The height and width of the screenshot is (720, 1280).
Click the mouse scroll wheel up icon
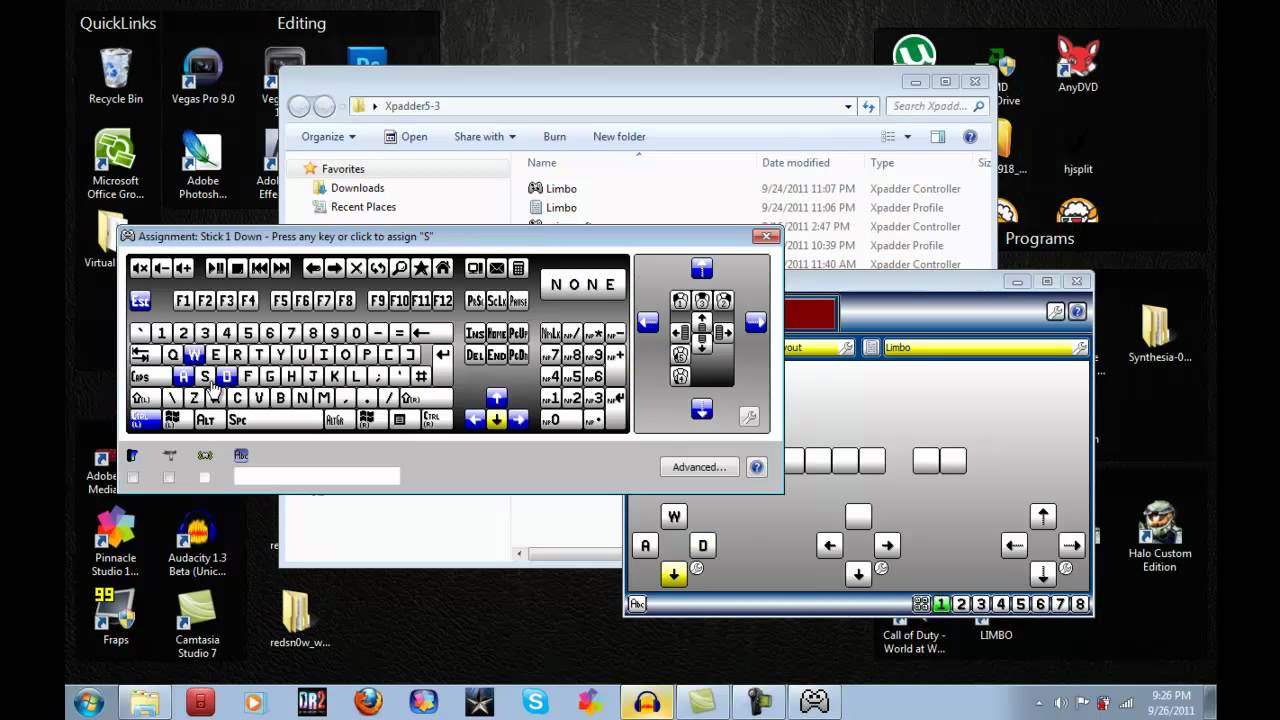pyautogui.click(x=702, y=322)
